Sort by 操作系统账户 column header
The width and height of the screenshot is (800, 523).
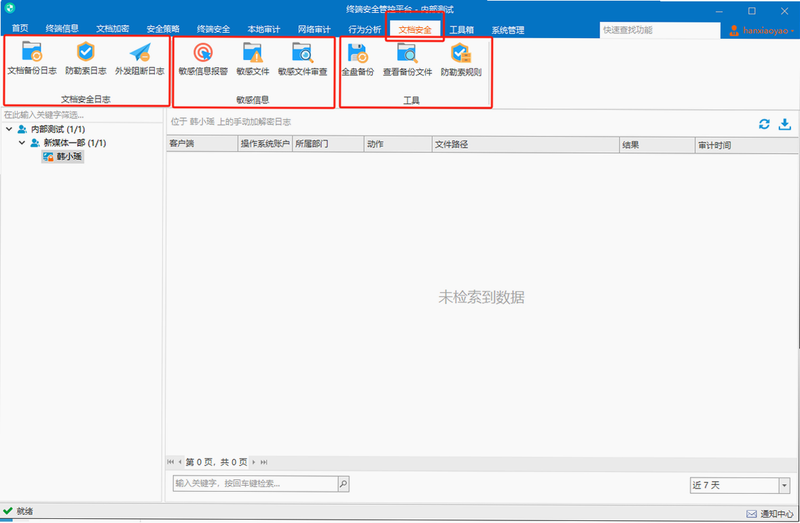pyautogui.click(x=265, y=144)
